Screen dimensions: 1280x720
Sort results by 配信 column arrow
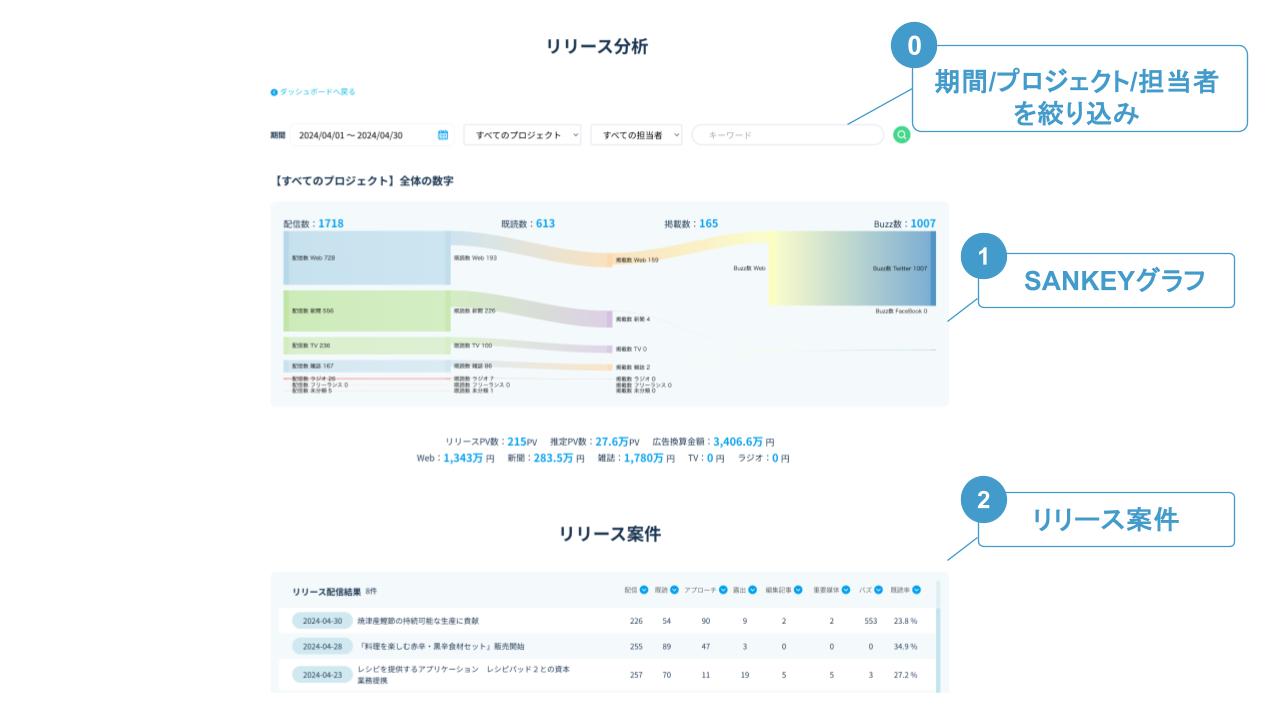tap(644, 589)
